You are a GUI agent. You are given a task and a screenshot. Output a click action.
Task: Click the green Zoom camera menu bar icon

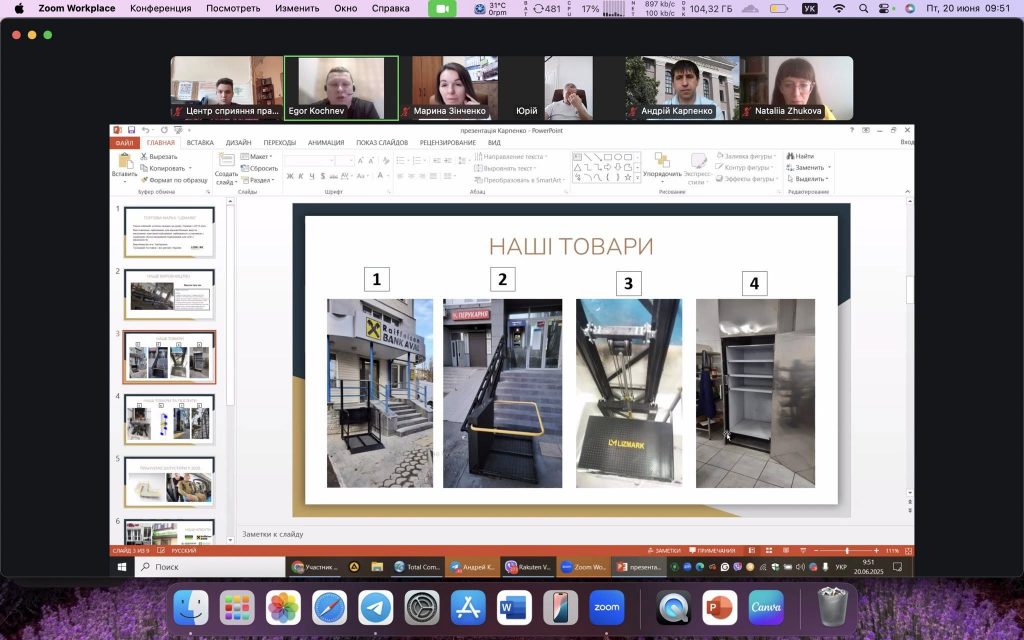click(x=442, y=8)
